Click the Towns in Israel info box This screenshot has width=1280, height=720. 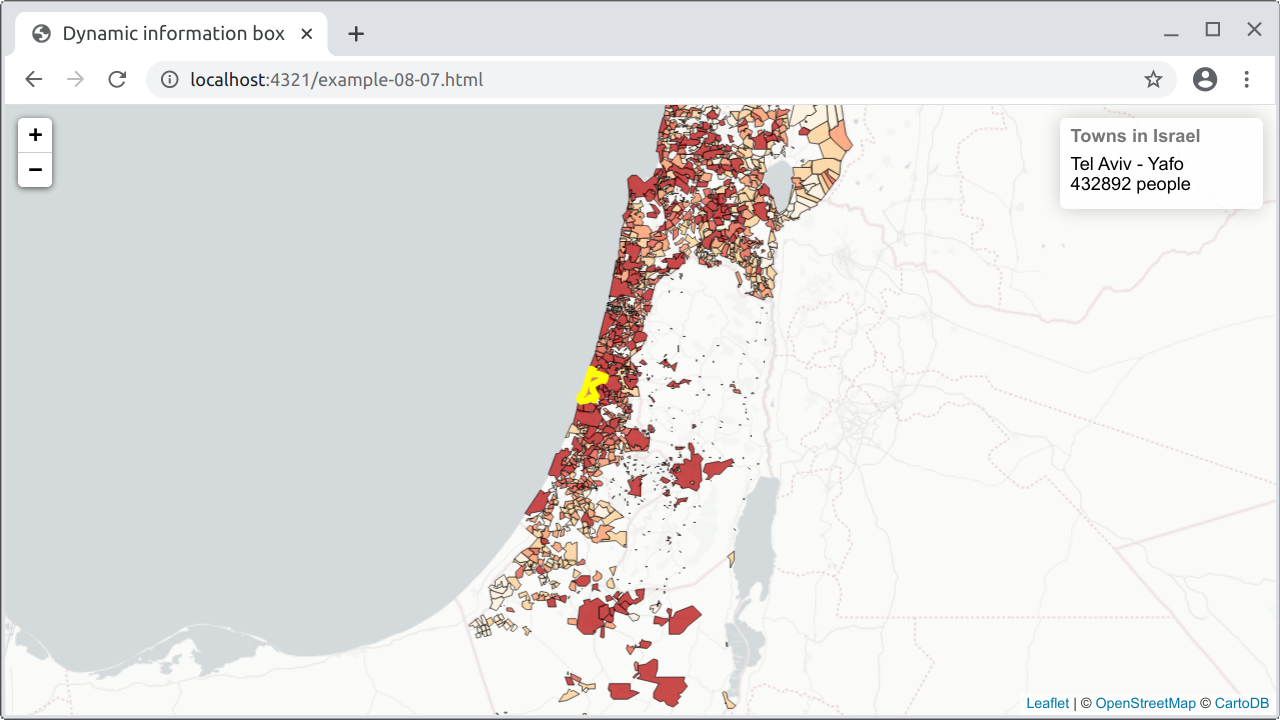[1160, 163]
